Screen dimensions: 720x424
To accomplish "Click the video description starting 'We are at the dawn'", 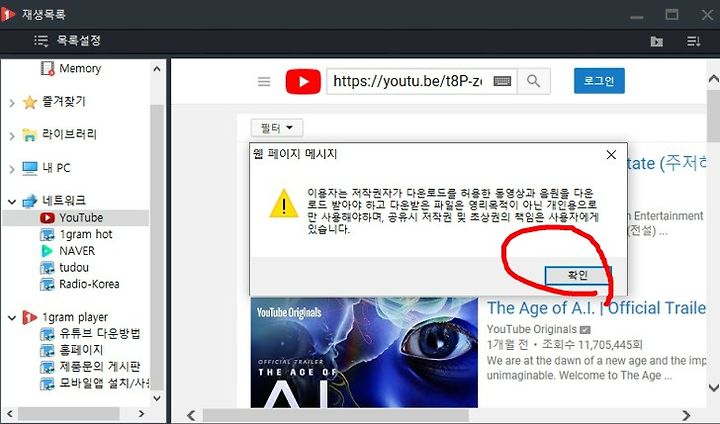I will [596, 368].
